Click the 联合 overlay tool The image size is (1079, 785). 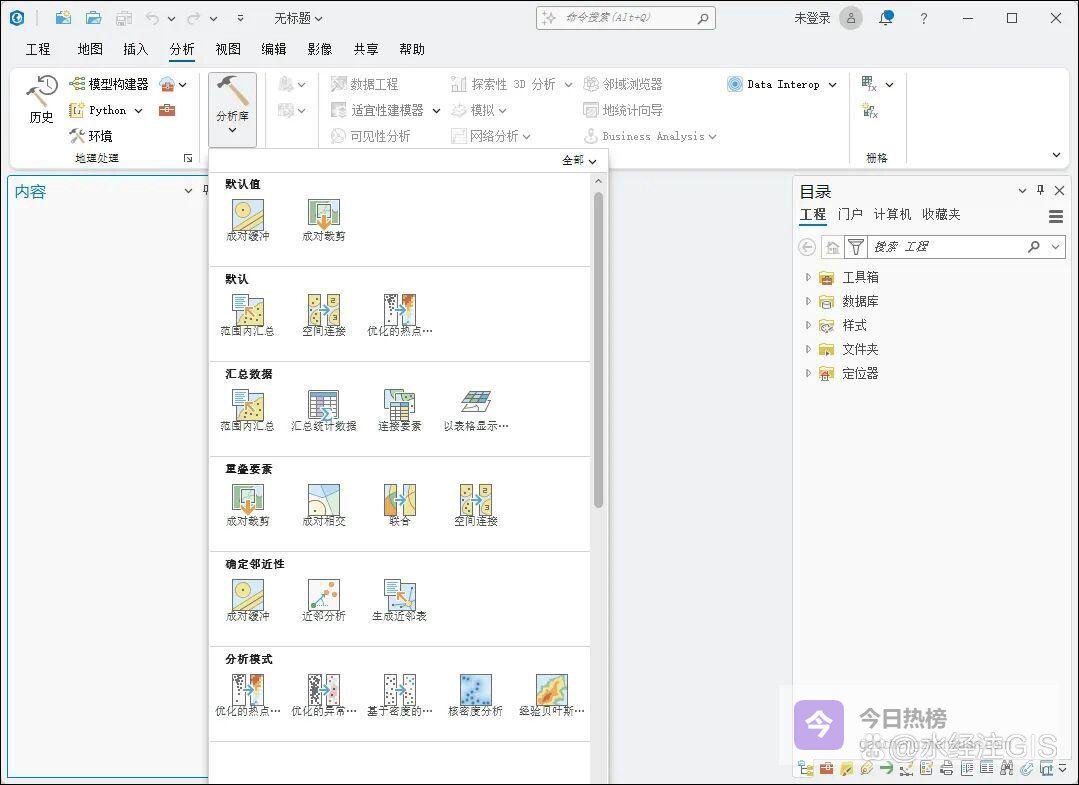click(x=399, y=505)
